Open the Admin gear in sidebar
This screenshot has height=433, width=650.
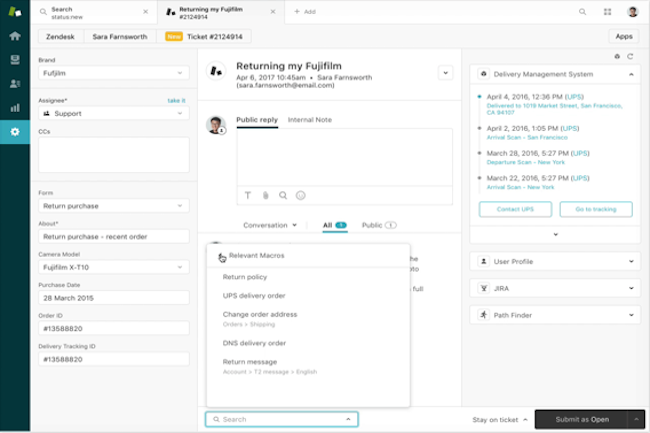[14, 131]
